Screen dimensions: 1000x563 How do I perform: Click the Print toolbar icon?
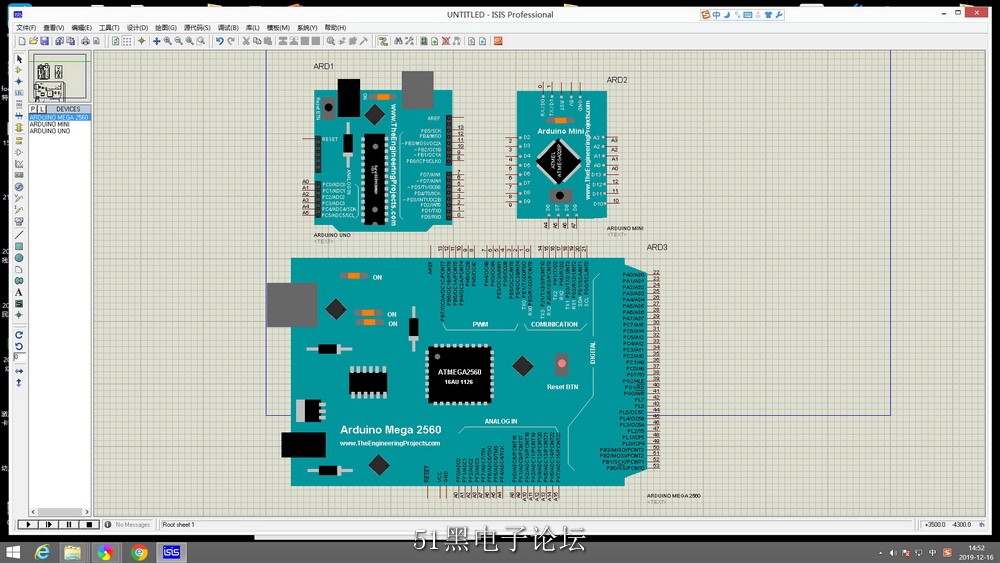click(85, 41)
